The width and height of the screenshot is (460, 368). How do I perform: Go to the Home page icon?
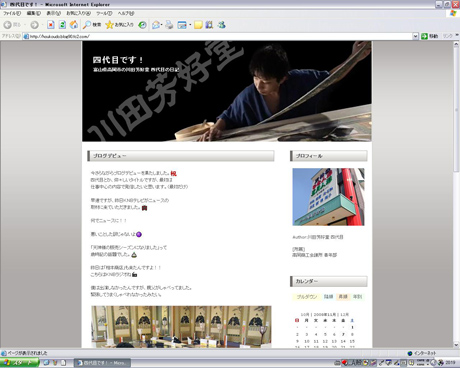[74, 25]
